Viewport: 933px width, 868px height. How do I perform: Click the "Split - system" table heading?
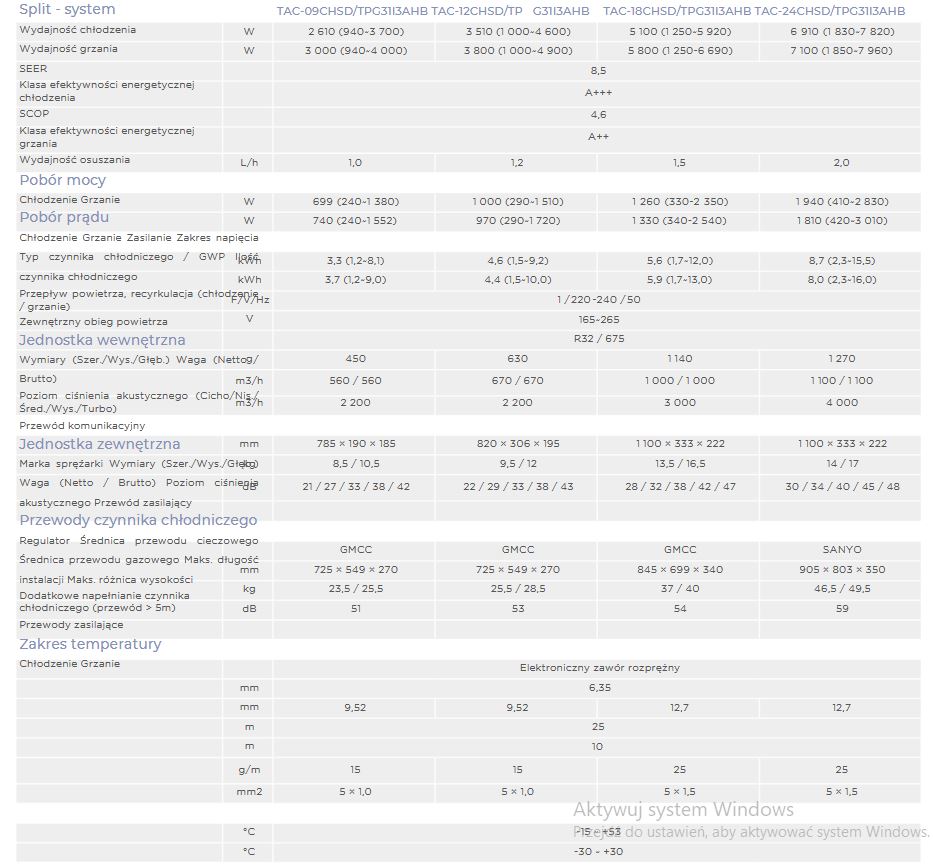click(67, 10)
